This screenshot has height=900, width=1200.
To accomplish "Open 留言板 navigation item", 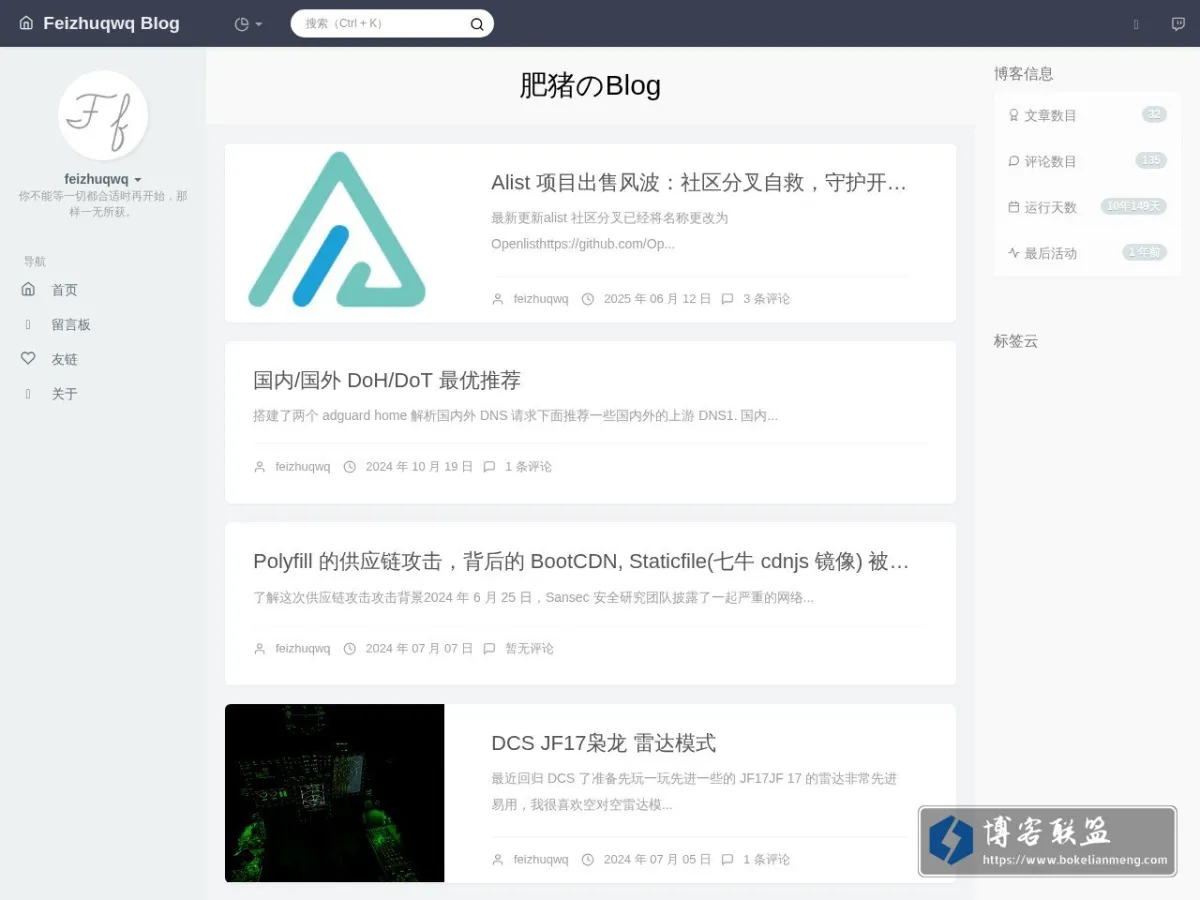I will pos(71,325).
